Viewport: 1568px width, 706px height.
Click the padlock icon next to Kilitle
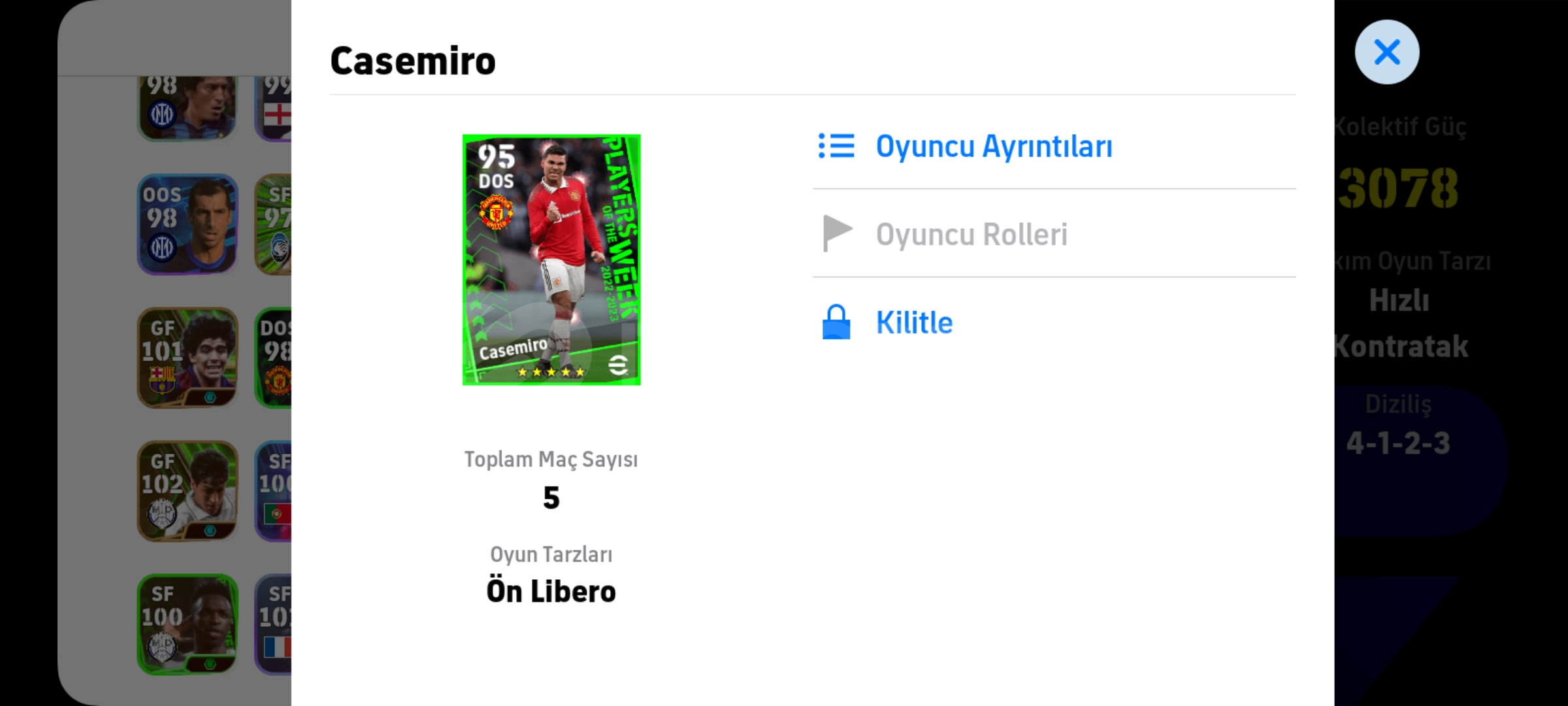click(836, 322)
